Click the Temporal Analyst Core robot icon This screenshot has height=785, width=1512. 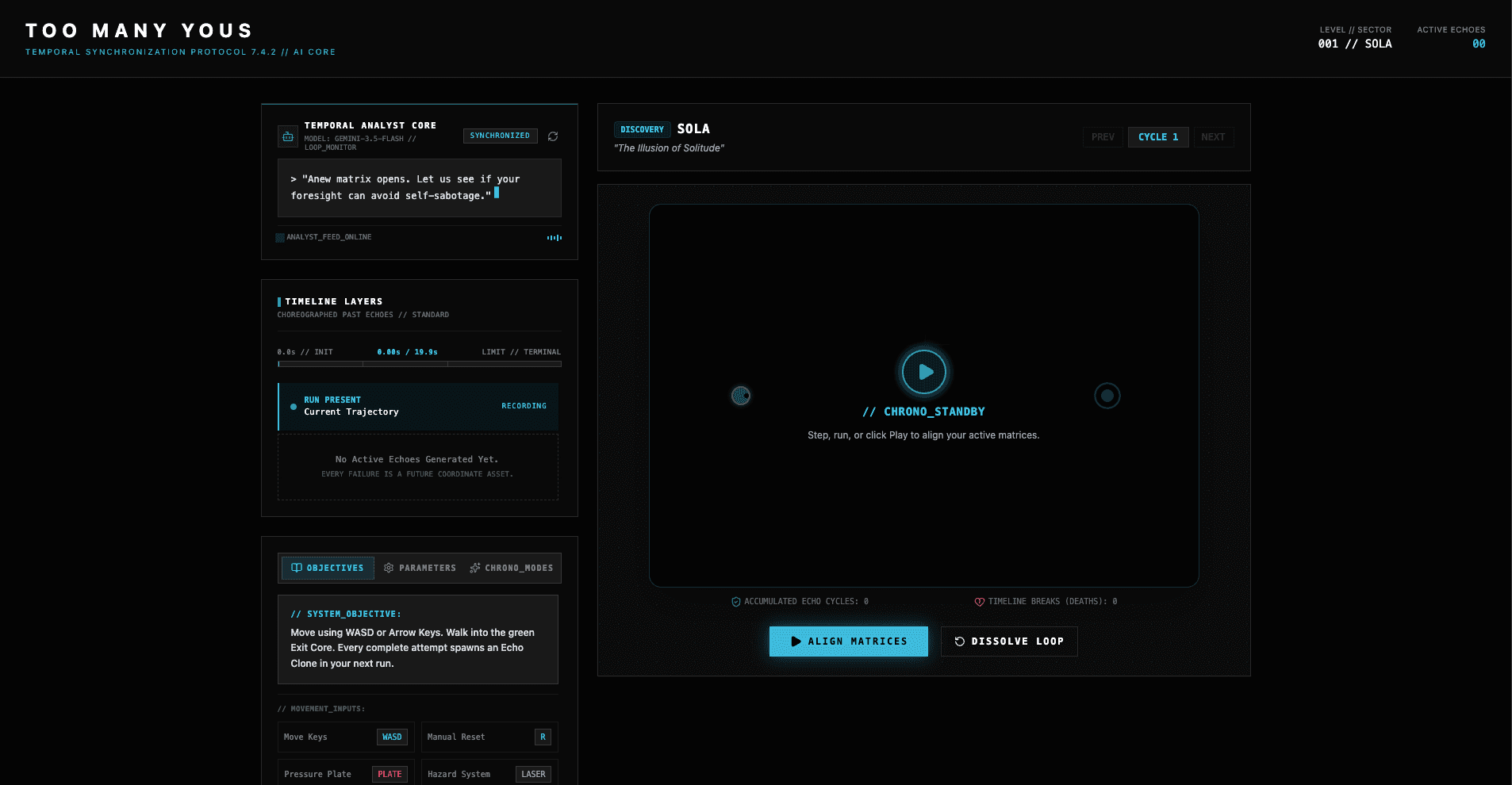[288, 136]
